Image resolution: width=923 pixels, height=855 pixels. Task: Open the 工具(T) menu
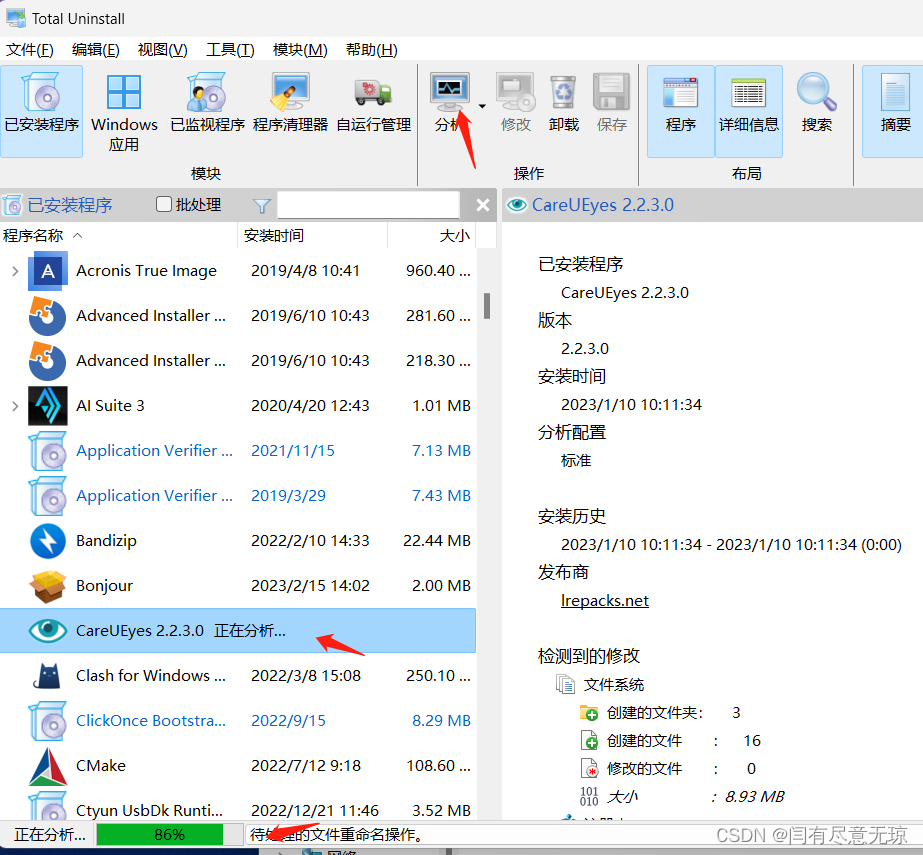[x=230, y=49]
